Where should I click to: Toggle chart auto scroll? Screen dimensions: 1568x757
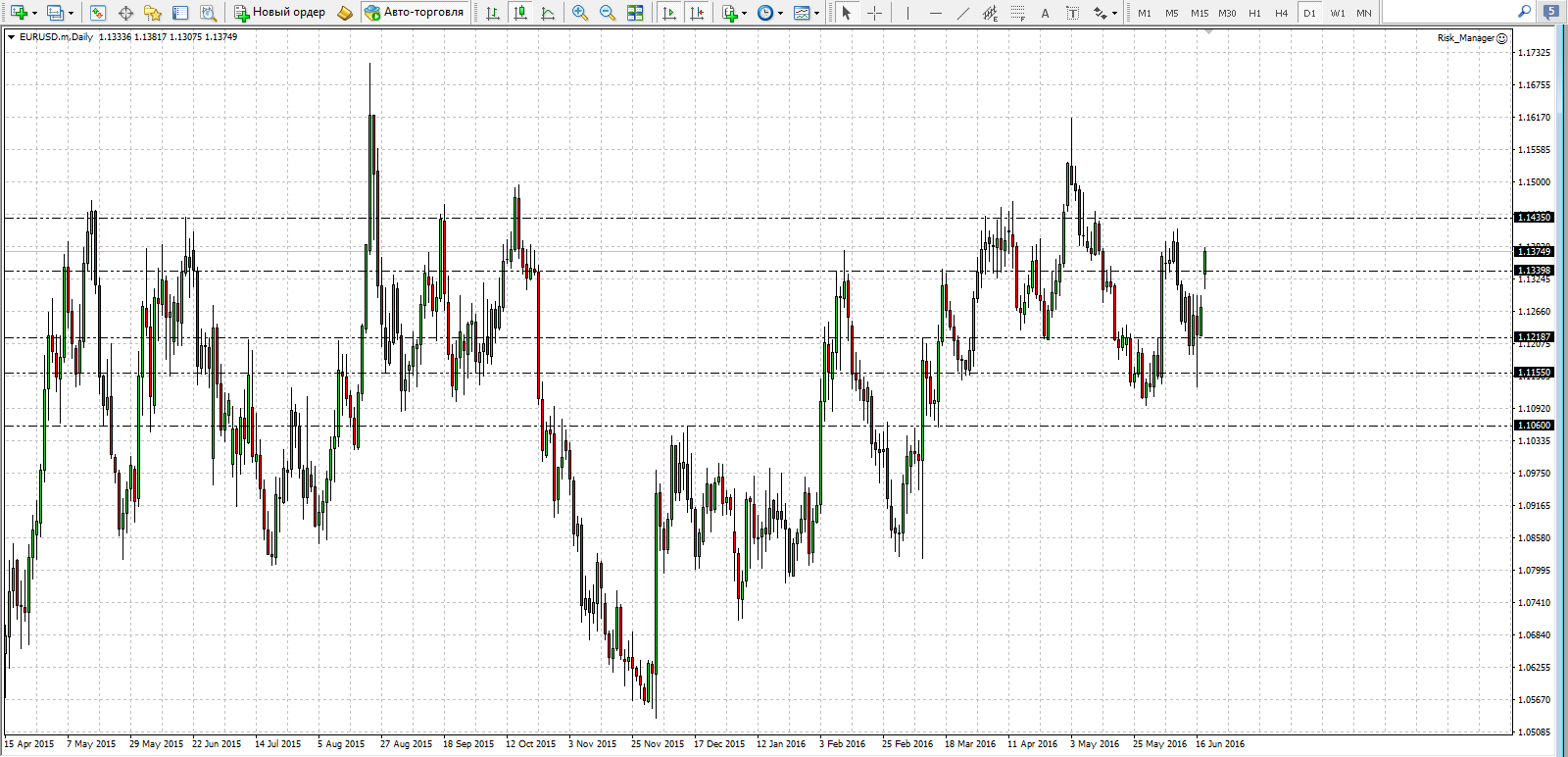(669, 13)
